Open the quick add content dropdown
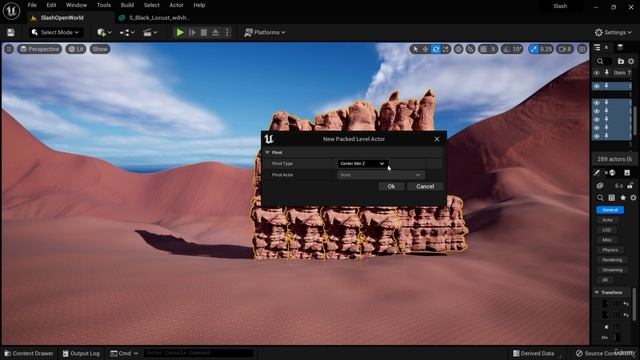640x360 pixels. [x=104, y=32]
